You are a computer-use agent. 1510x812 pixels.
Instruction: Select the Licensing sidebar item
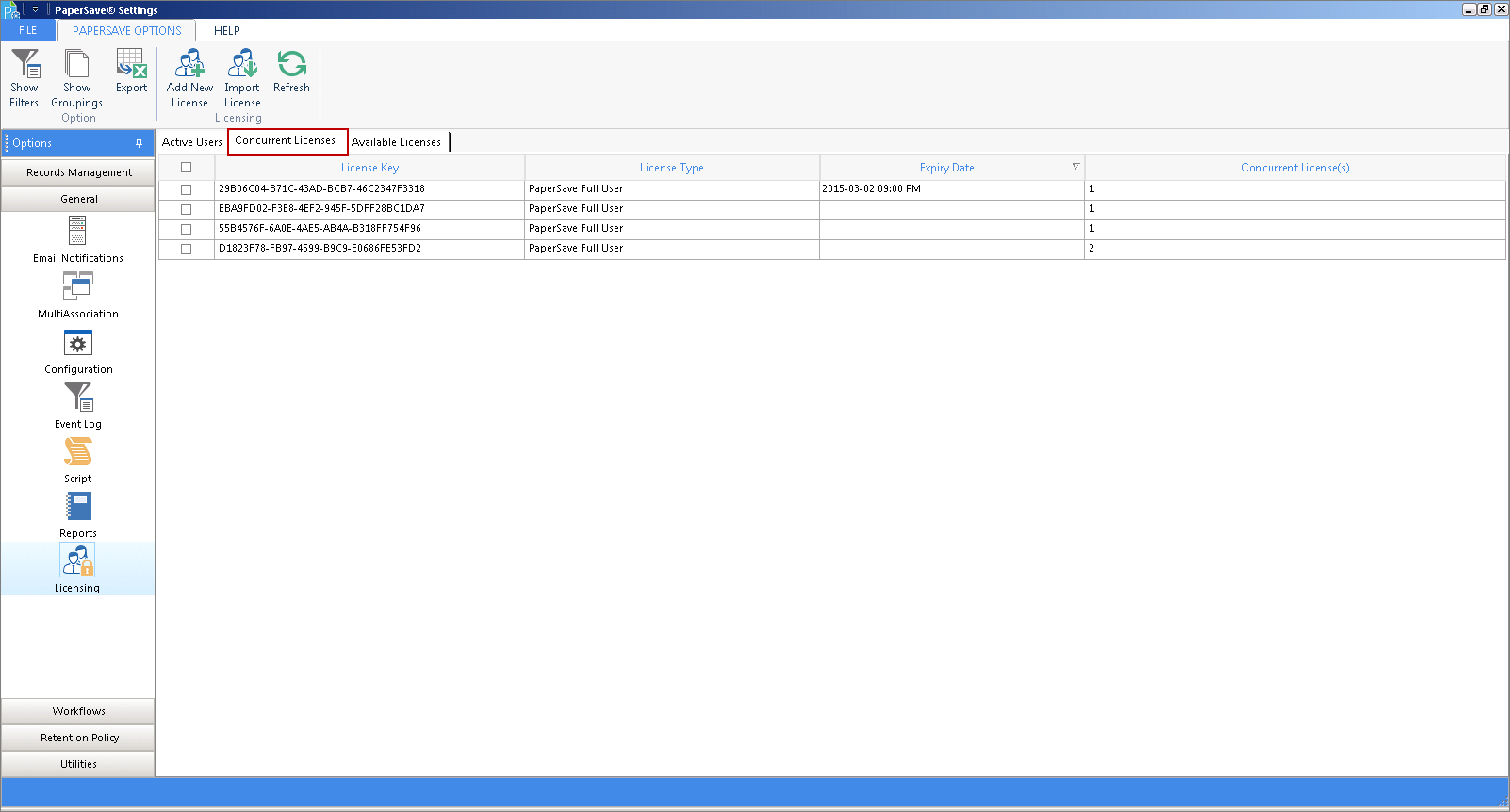point(77,569)
